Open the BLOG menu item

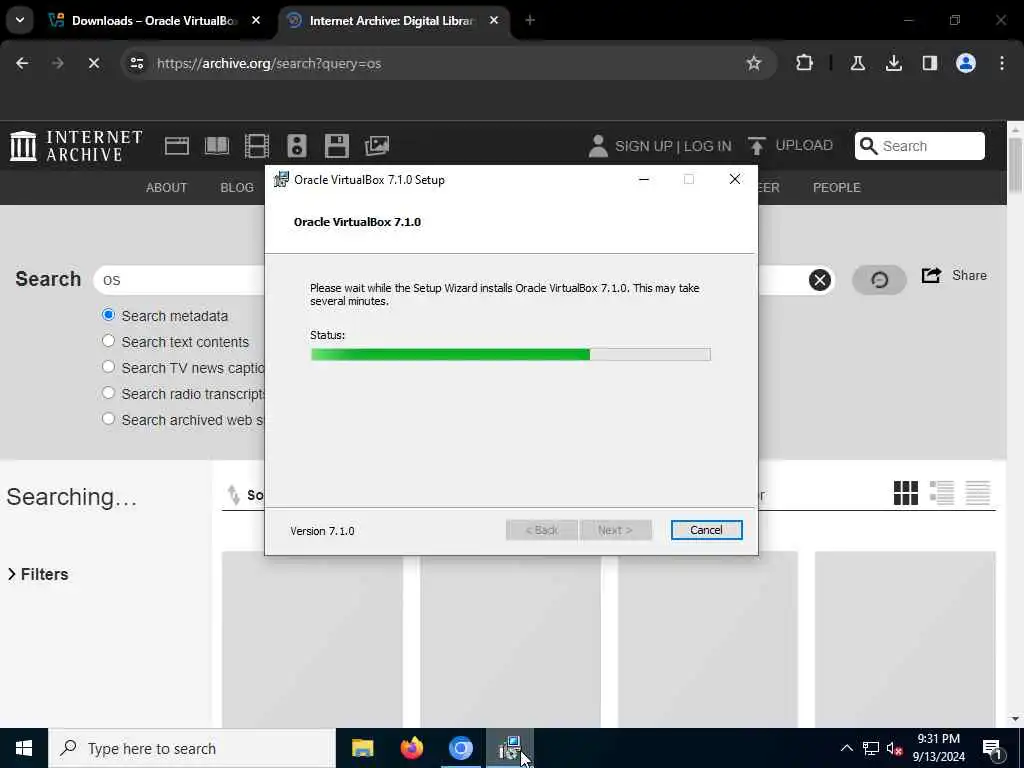[237, 187]
